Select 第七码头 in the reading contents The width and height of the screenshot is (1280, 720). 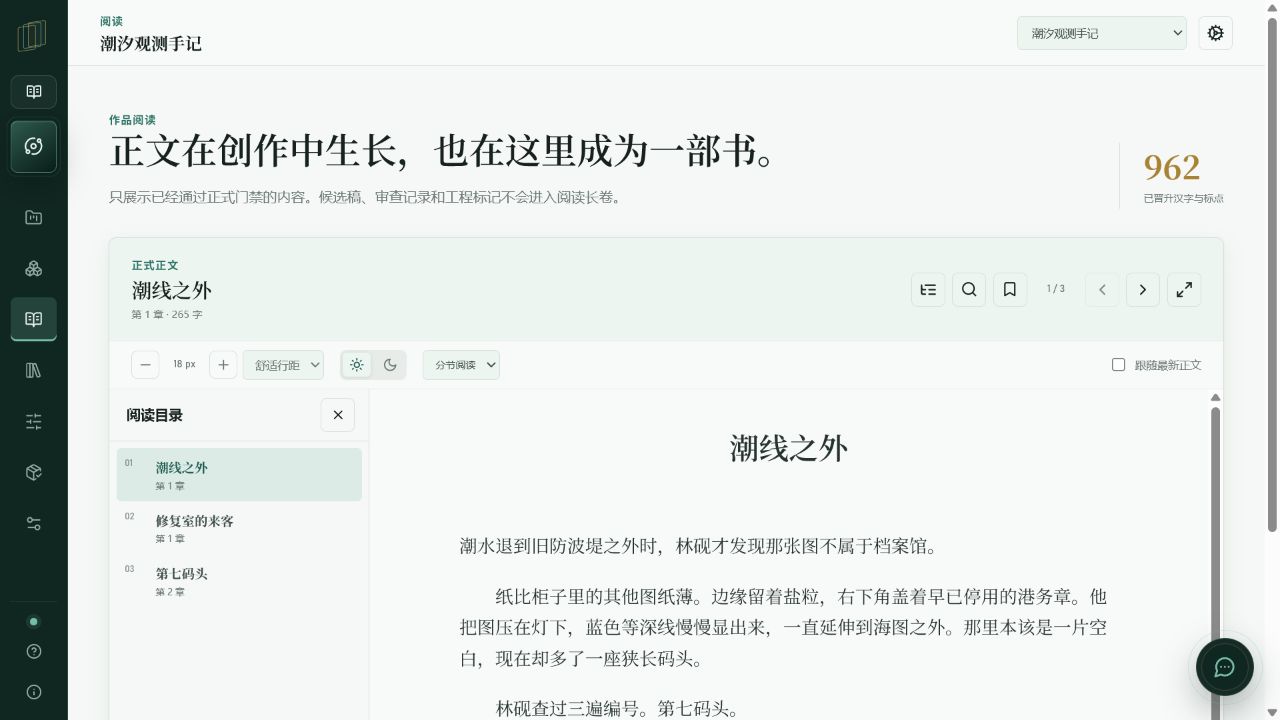pyautogui.click(x=239, y=581)
